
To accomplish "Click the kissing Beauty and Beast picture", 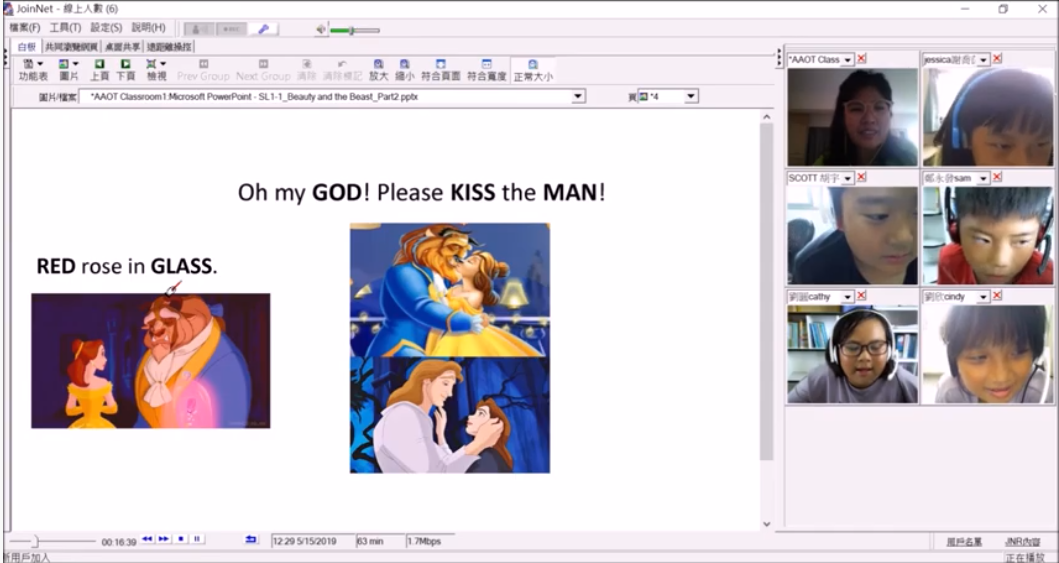I will (x=450, y=290).
